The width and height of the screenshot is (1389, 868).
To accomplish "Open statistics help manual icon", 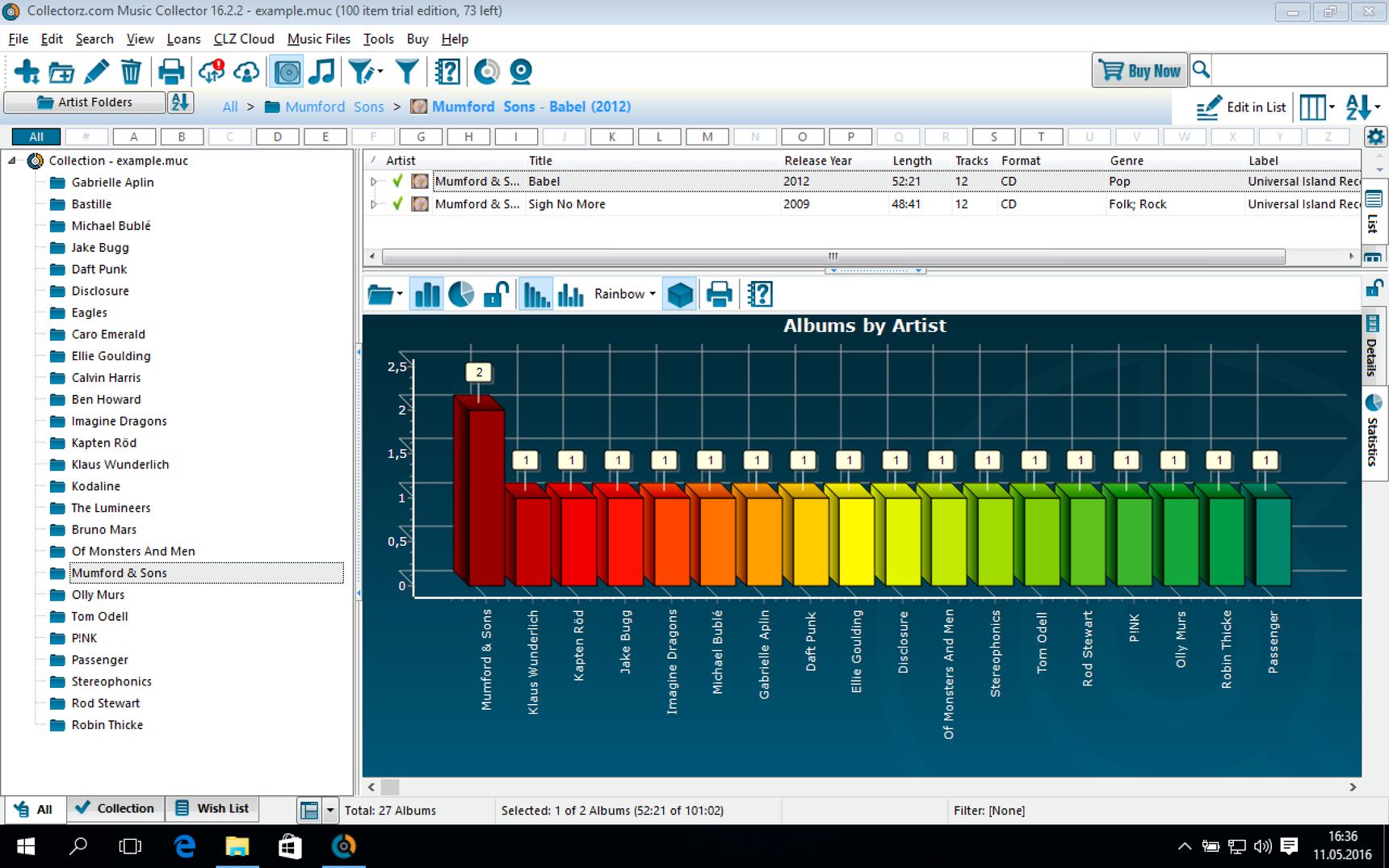I will pos(760,294).
